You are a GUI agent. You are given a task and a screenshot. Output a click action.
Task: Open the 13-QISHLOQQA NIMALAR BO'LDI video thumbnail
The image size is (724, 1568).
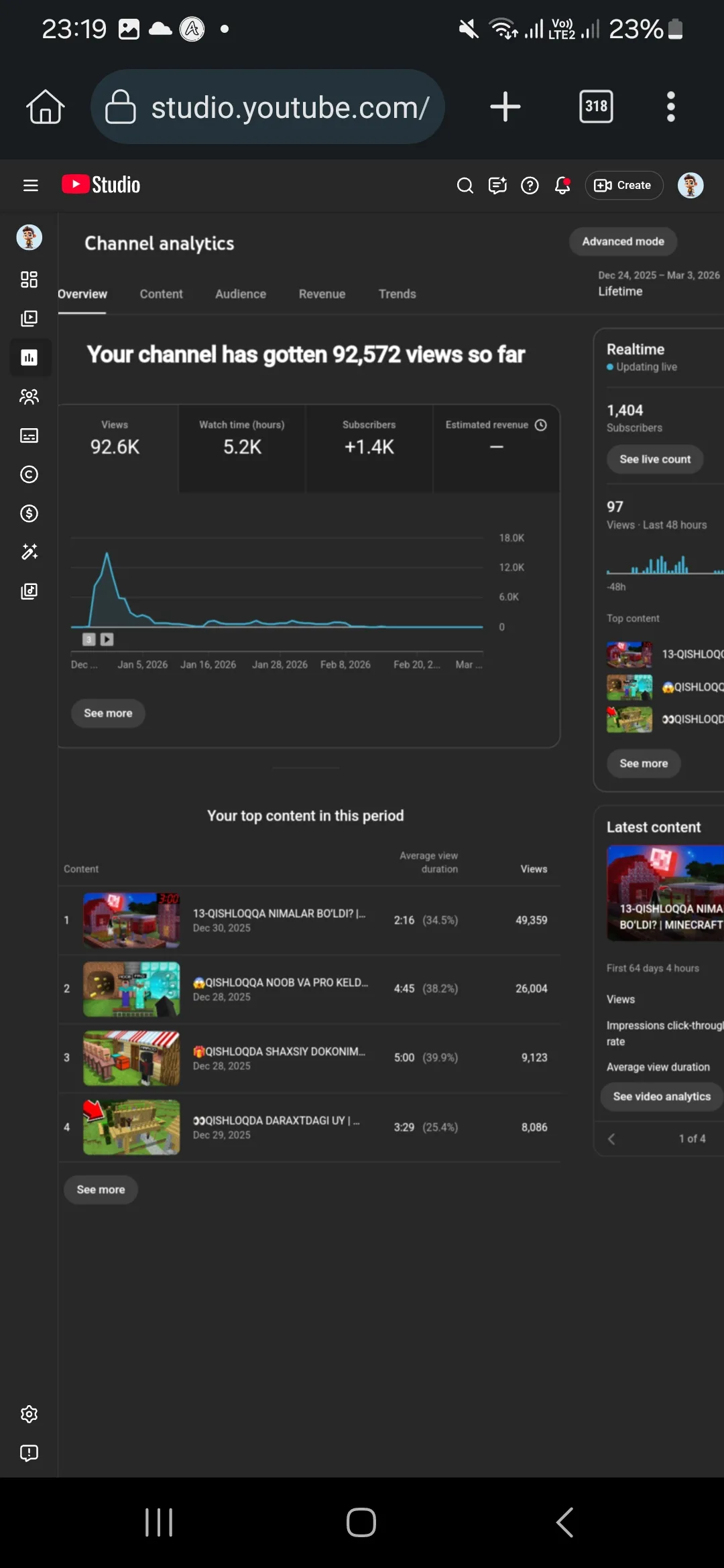131,920
